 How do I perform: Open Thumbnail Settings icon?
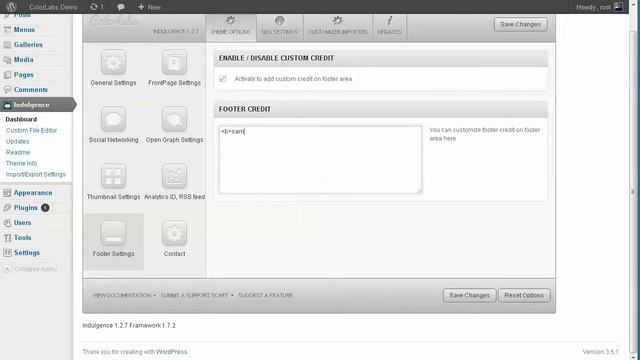113,176
